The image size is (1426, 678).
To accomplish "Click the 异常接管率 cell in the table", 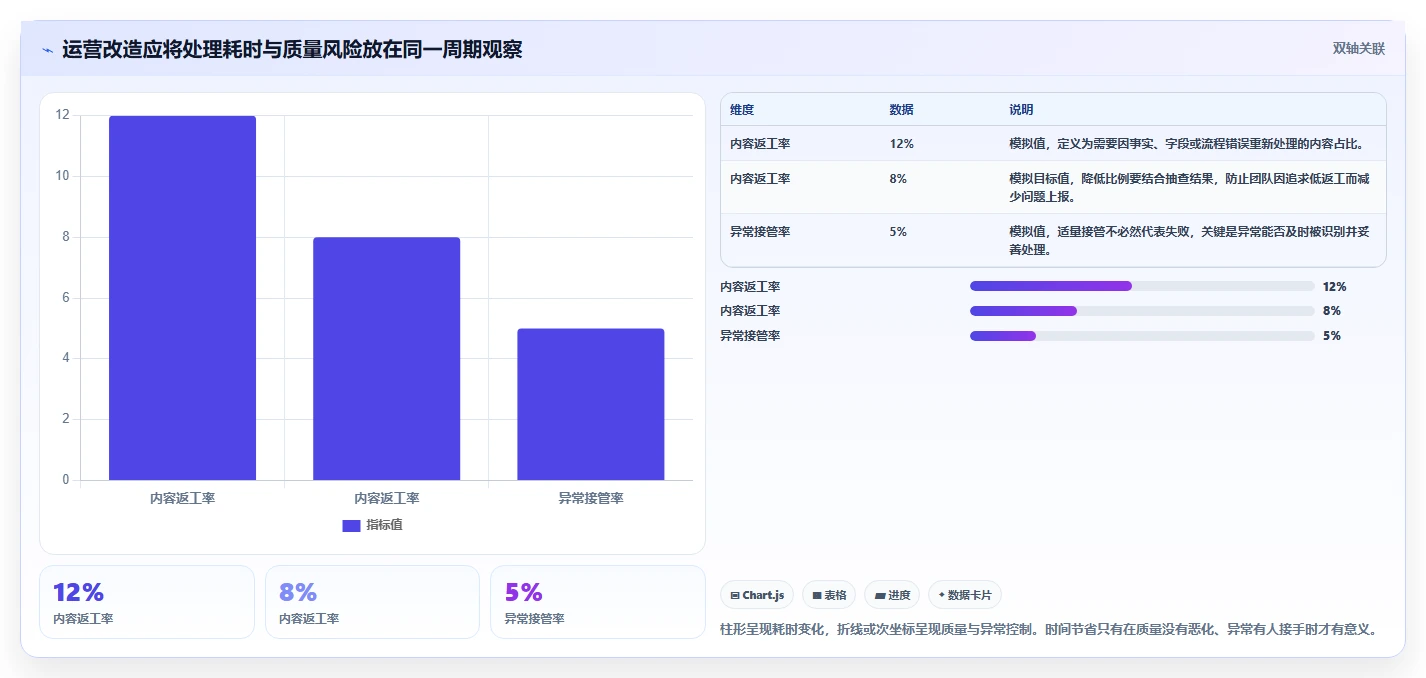I will tap(760, 231).
